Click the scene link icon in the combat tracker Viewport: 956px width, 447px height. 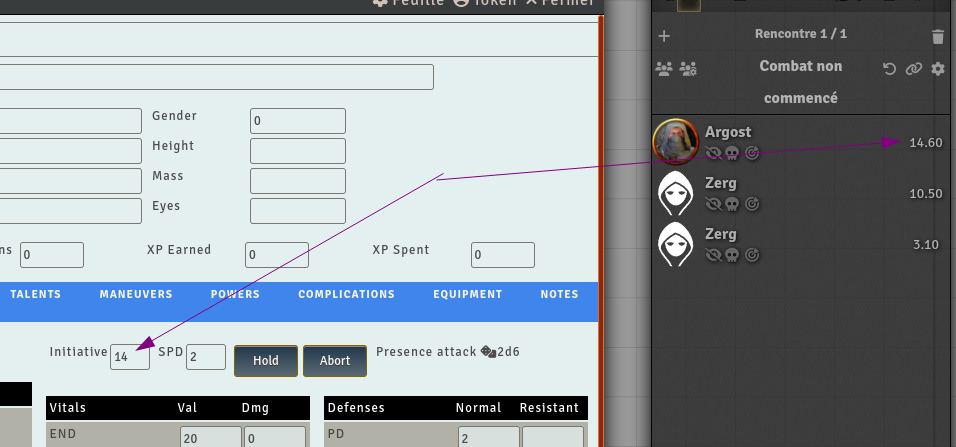(x=913, y=69)
